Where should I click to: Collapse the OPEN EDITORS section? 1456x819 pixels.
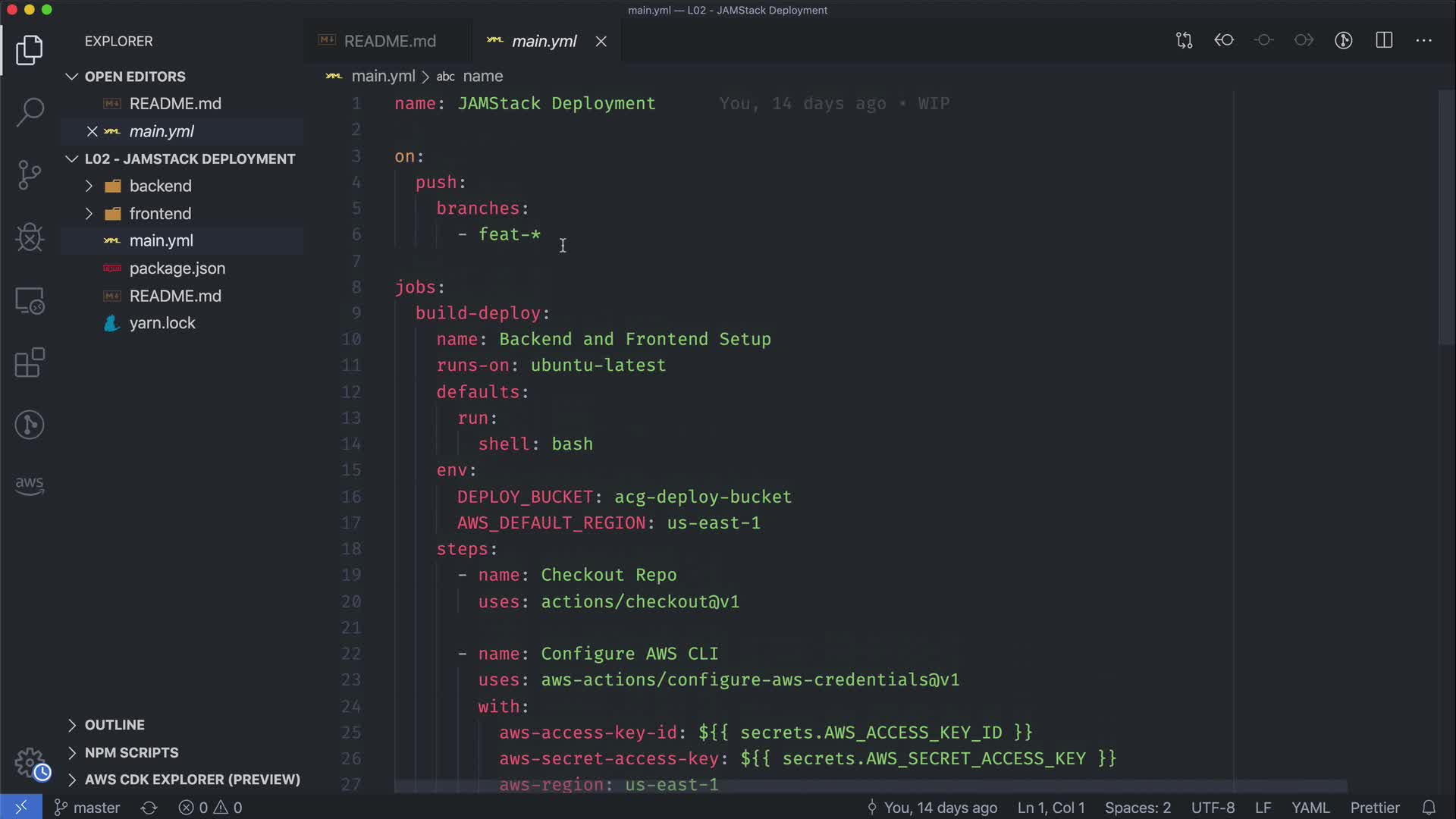(134, 77)
